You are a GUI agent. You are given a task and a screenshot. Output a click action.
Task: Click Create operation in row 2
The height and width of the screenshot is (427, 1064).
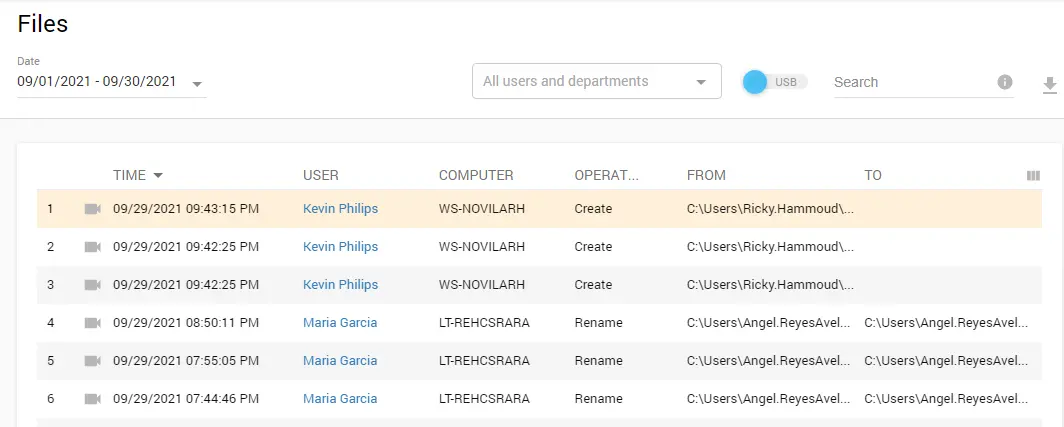click(593, 246)
